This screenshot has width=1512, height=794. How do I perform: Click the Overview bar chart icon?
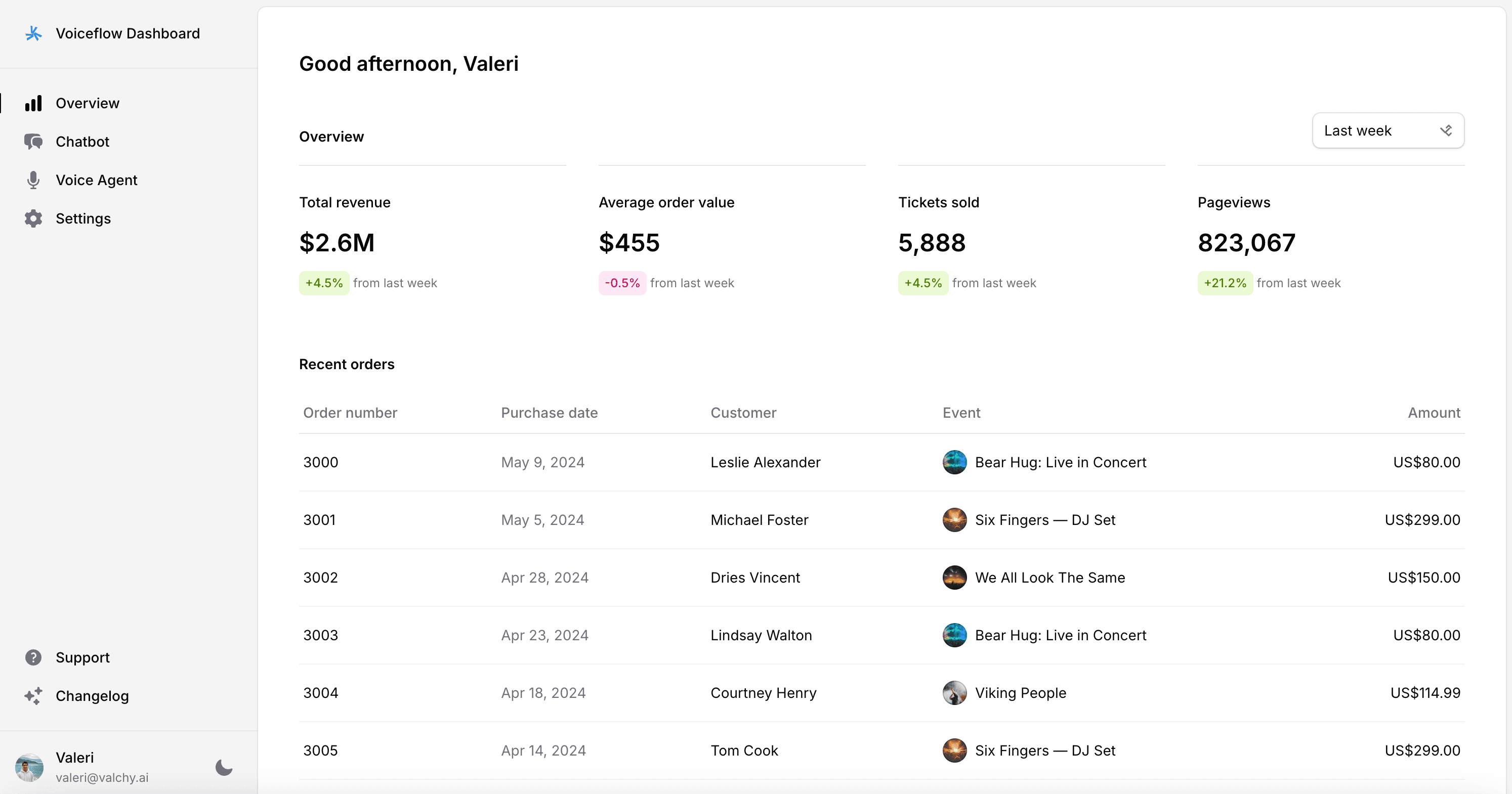33,103
